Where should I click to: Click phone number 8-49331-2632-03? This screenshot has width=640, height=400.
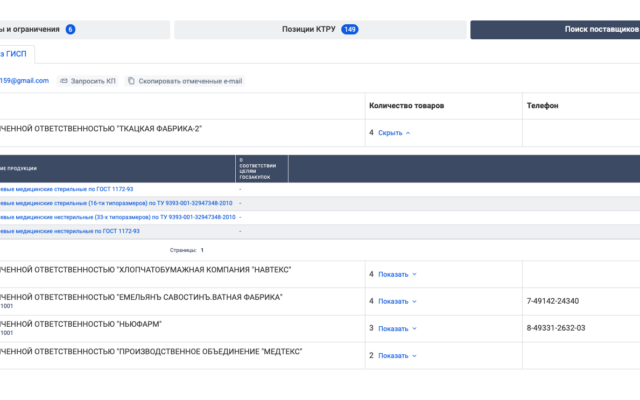pyautogui.click(x=556, y=328)
